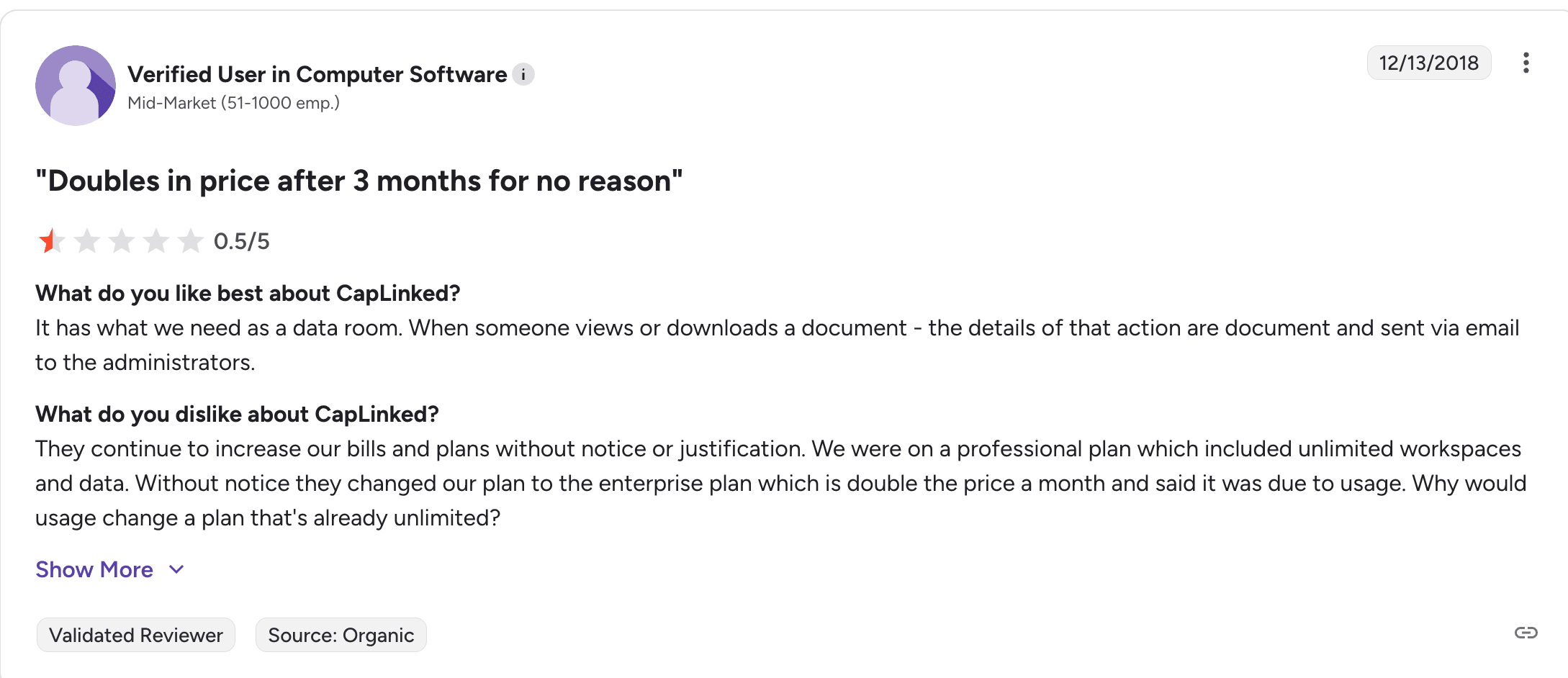The width and height of the screenshot is (1568, 678).
Task: Click the fifth gray star in the rating
Action: pyautogui.click(x=190, y=241)
